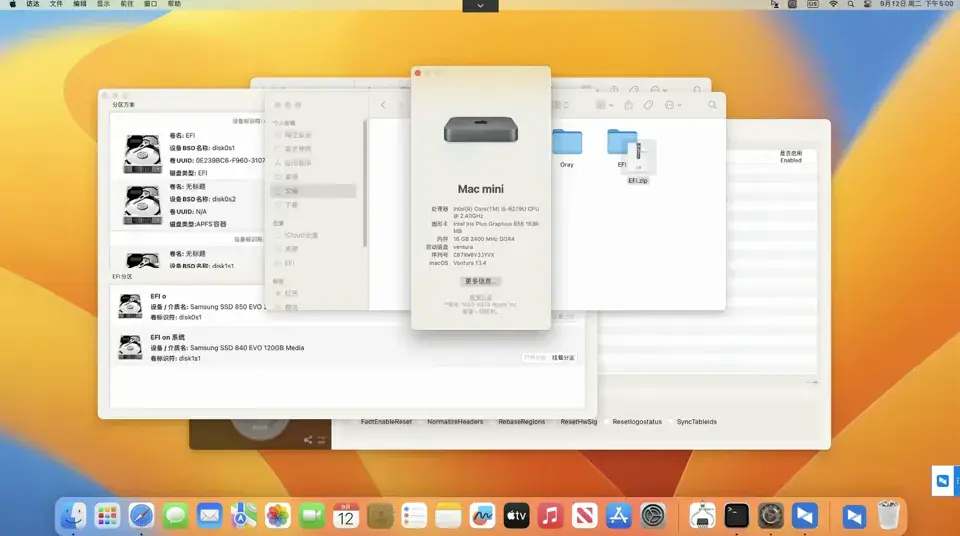
Task: Expand the collapsed toolbar chevron at top center
Action: click(x=480, y=6)
